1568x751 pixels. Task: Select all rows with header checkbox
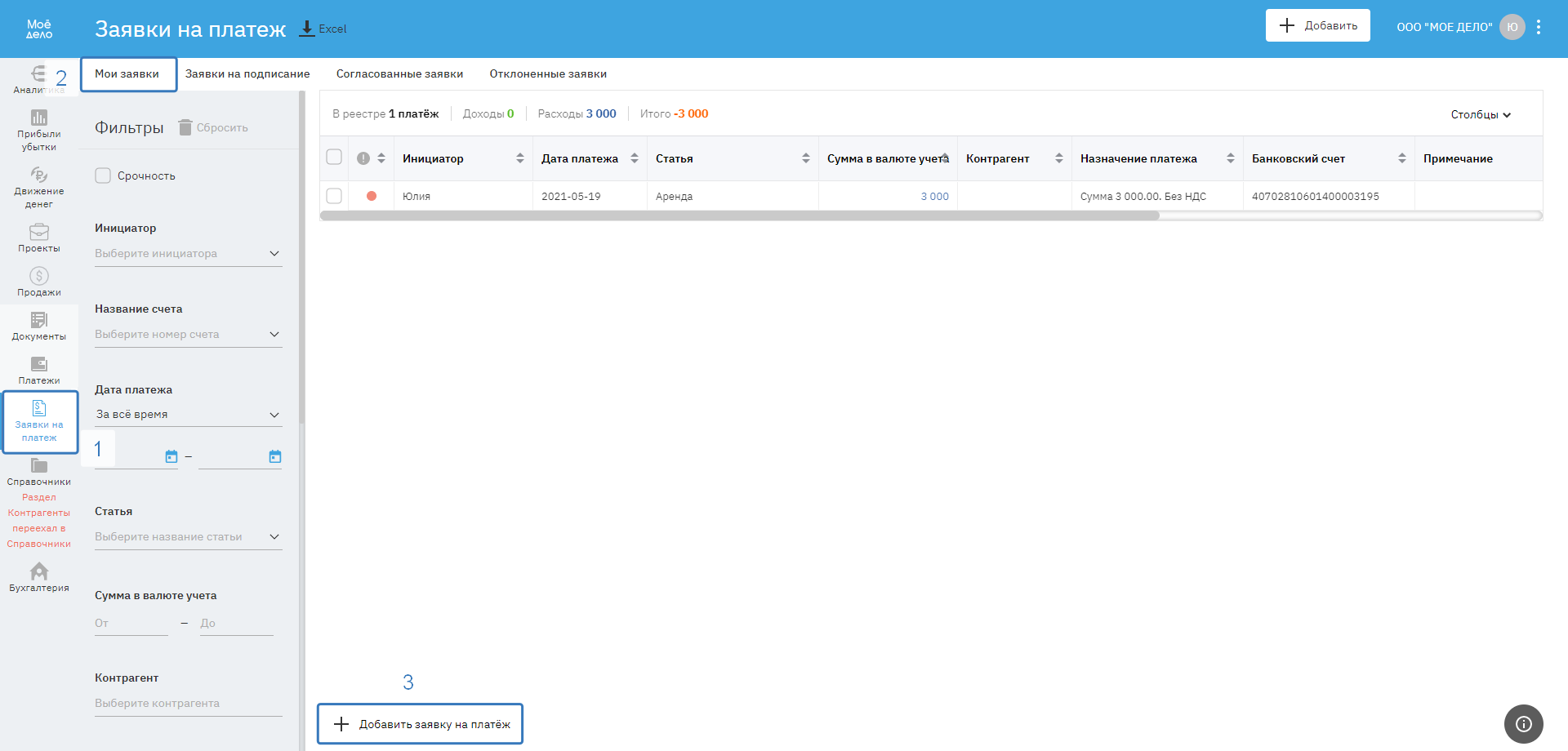(x=334, y=157)
